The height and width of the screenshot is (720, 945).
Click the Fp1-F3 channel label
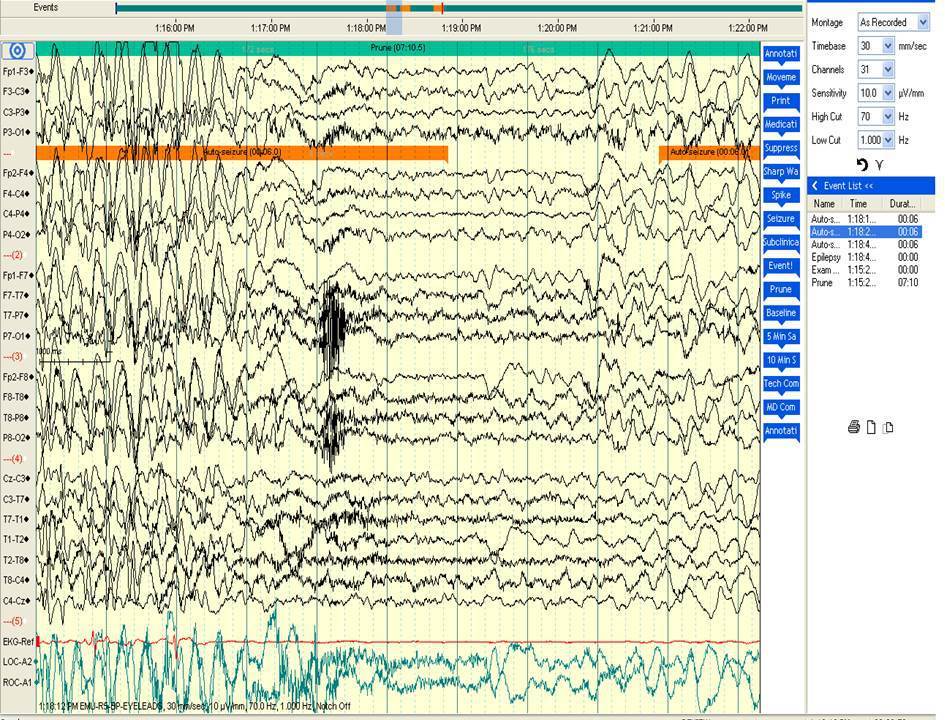click(x=17, y=72)
